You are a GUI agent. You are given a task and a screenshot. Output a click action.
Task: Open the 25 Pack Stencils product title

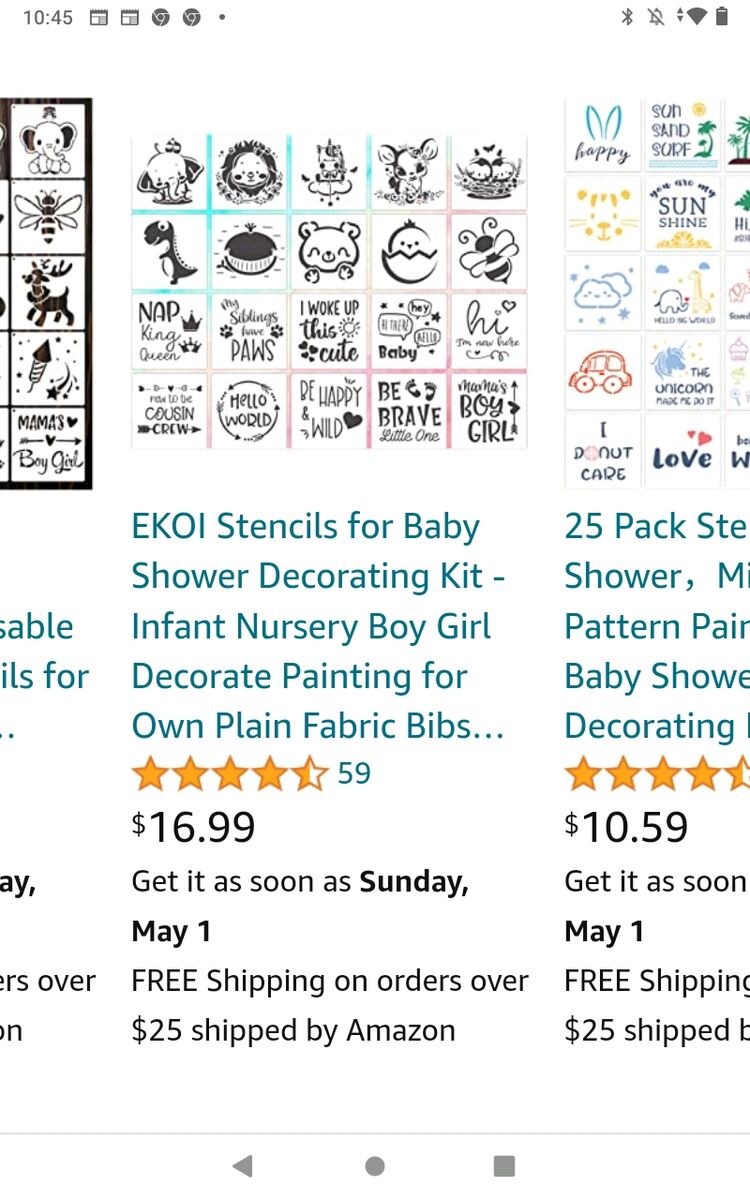pyautogui.click(x=656, y=626)
